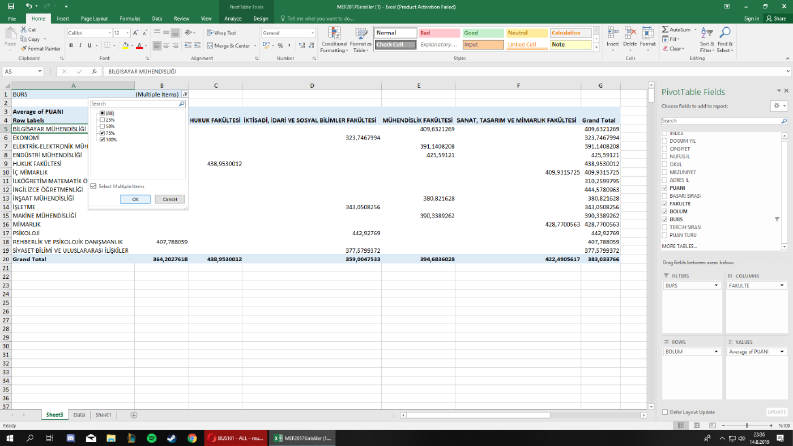The height and width of the screenshot is (446, 793).
Task: Open the Insert ribbon tab
Action: tap(63, 19)
